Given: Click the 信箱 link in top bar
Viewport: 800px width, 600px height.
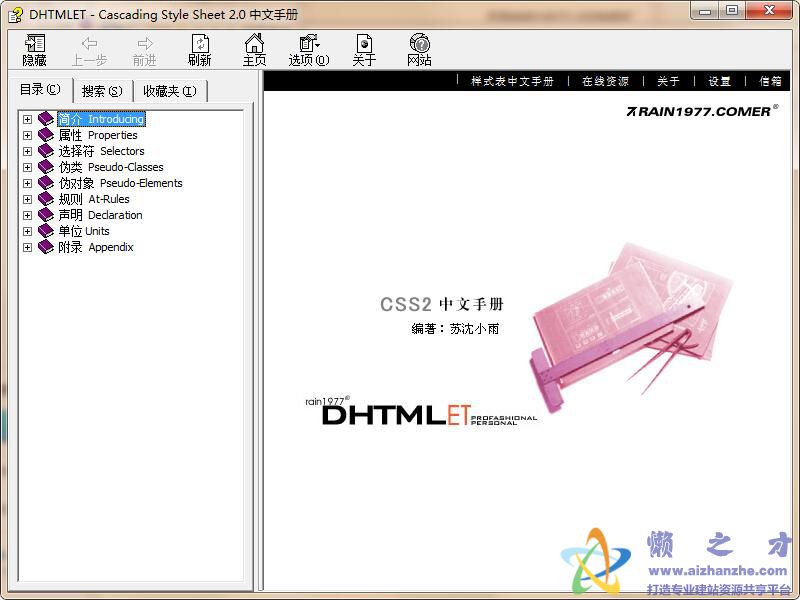Looking at the screenshot, I should coord(770,82).
